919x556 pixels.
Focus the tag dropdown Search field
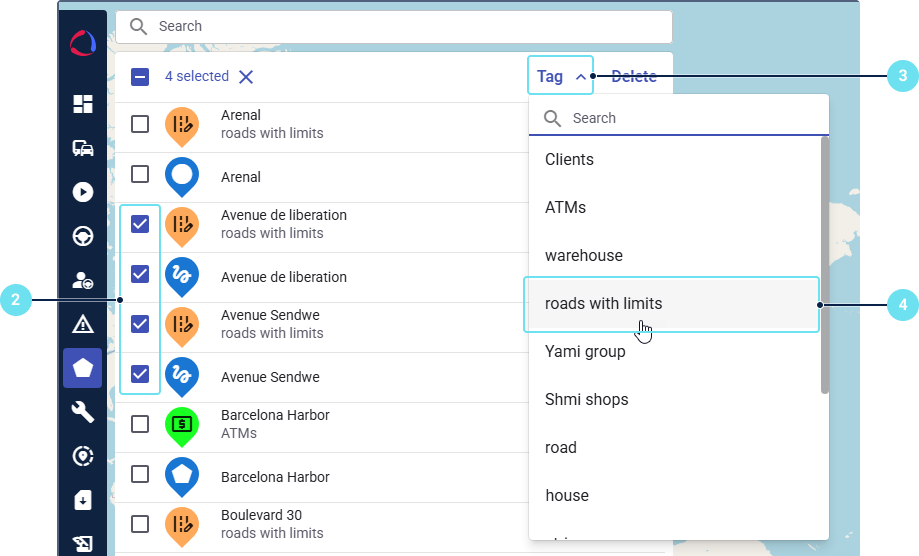(x=690, y=118)
